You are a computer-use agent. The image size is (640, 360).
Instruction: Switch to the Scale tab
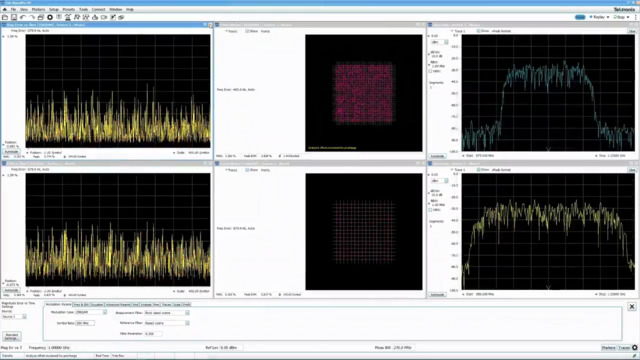[177, 304]
